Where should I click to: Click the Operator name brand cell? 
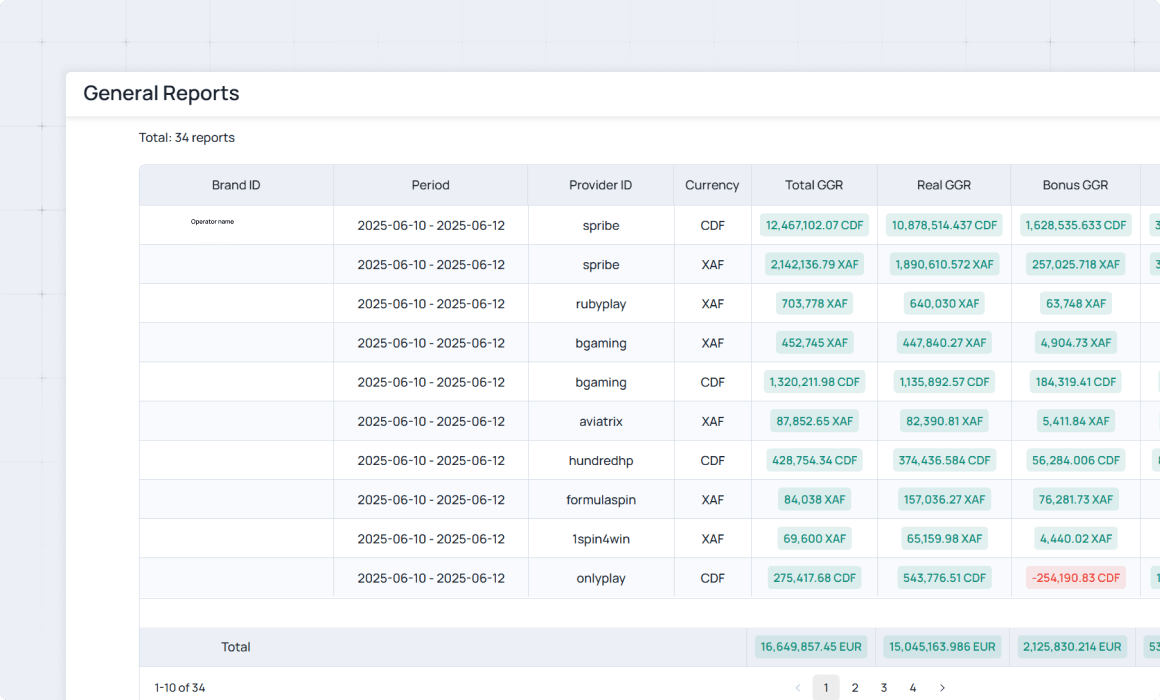click(212, 222)
